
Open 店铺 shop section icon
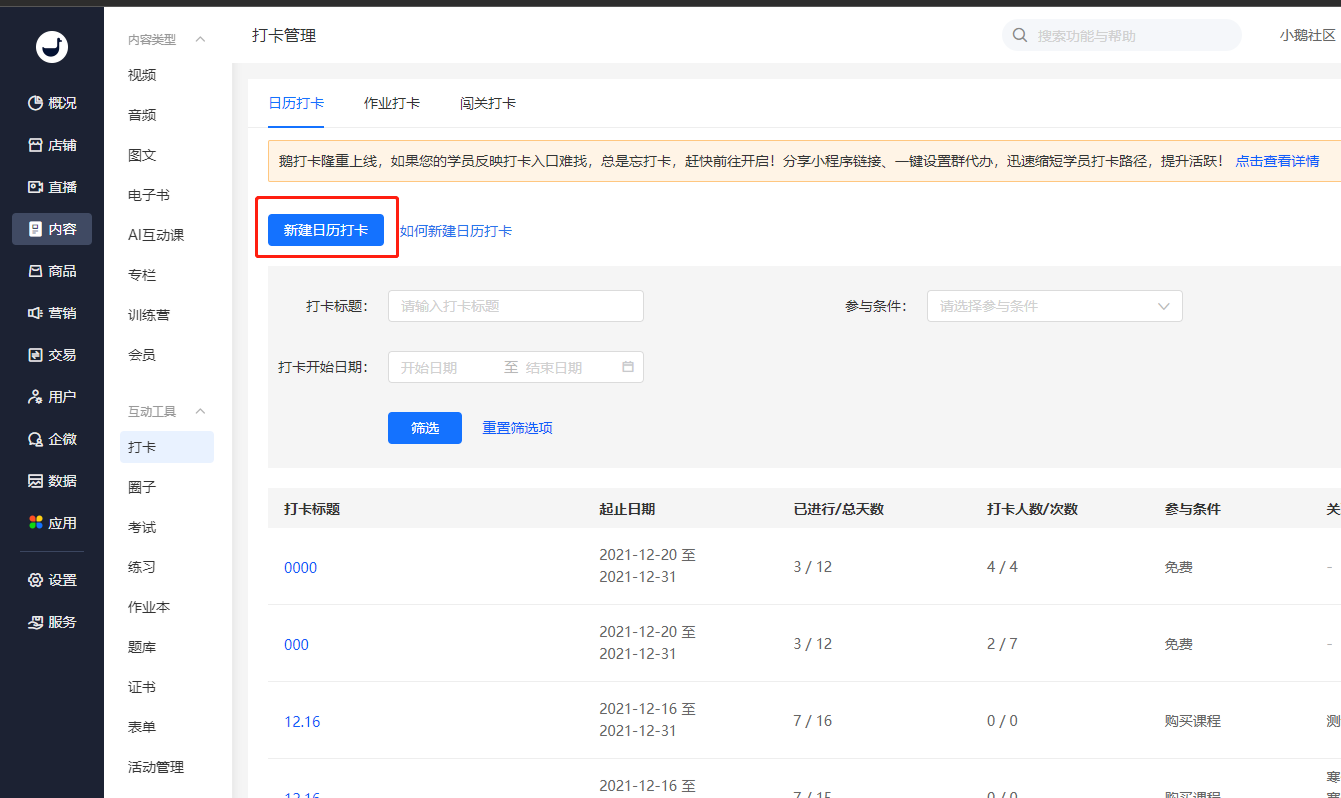(x=36, y=145)
